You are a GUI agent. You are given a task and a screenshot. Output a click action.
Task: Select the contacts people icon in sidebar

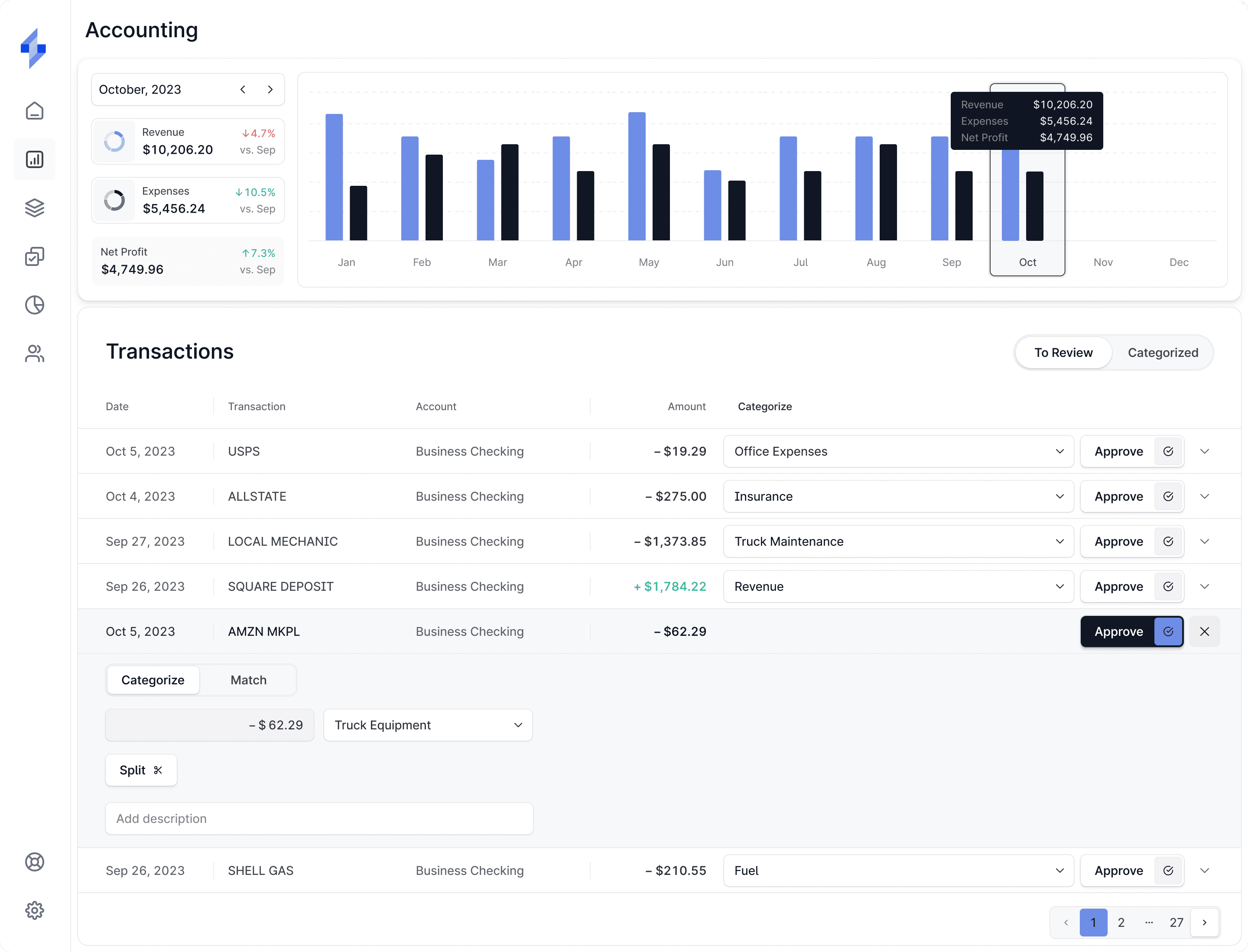[x=35, y=353]
